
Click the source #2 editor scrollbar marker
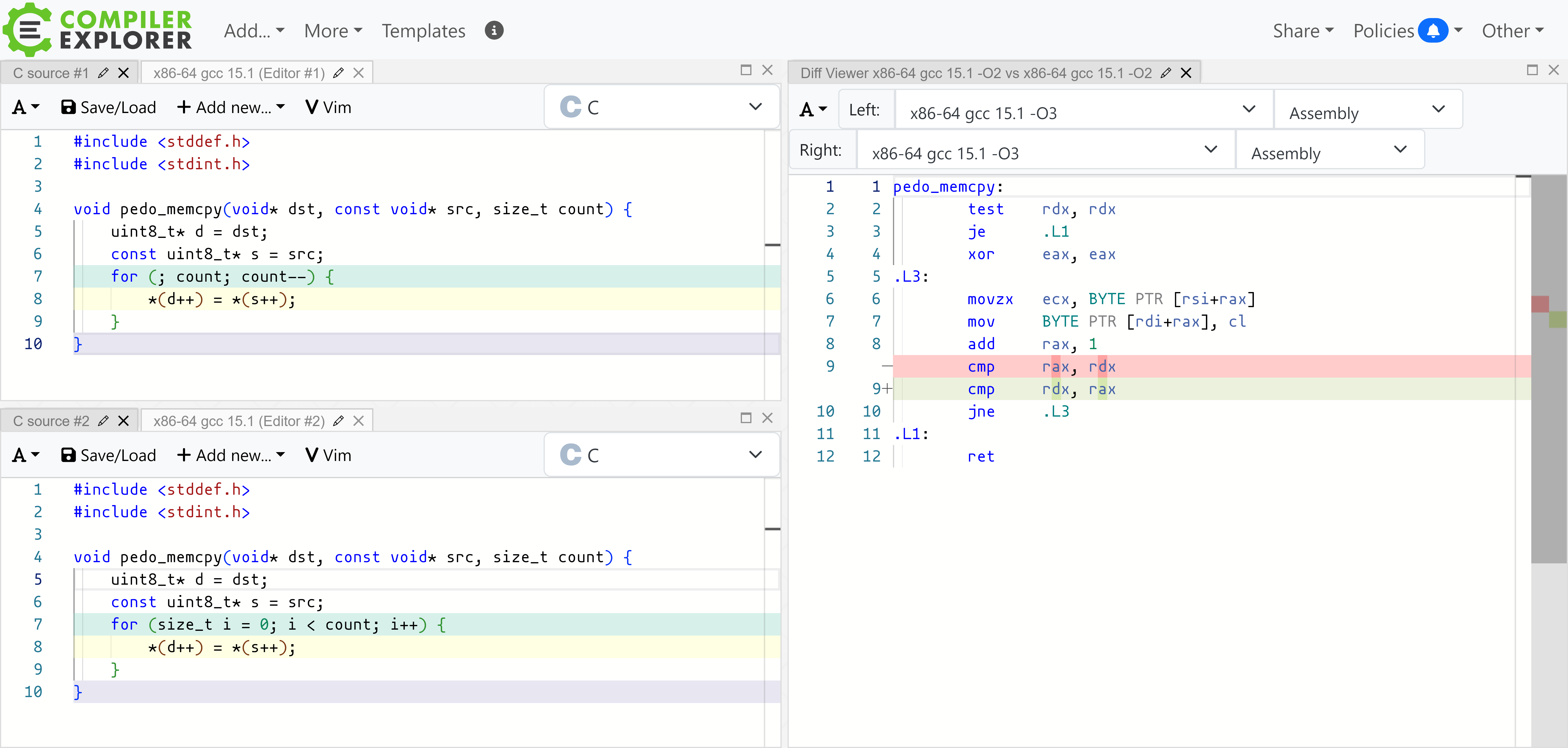pos(772,529)
